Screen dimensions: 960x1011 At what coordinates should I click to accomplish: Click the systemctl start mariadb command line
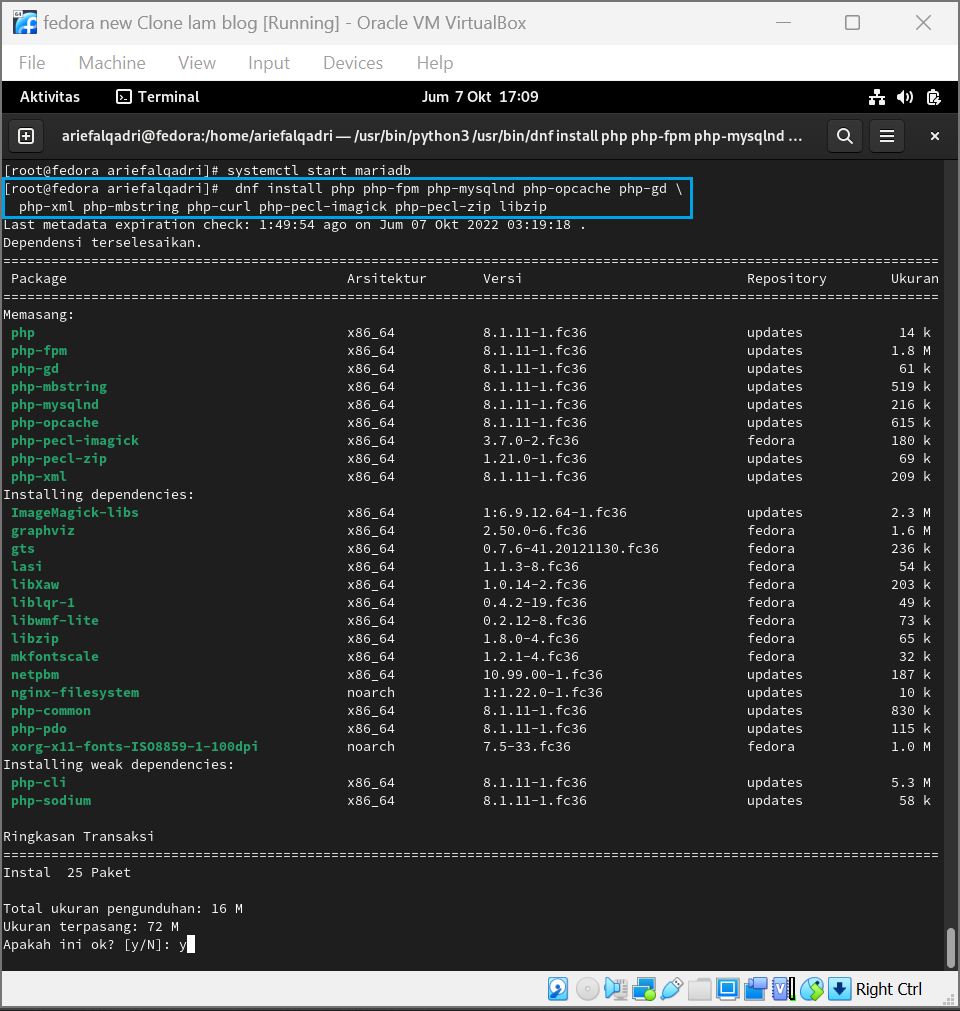(x=207, y=171)
